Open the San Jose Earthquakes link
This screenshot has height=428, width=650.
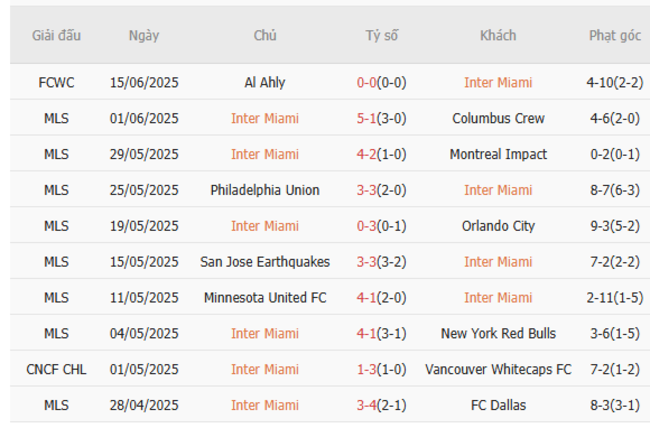(x=264, y=262)
